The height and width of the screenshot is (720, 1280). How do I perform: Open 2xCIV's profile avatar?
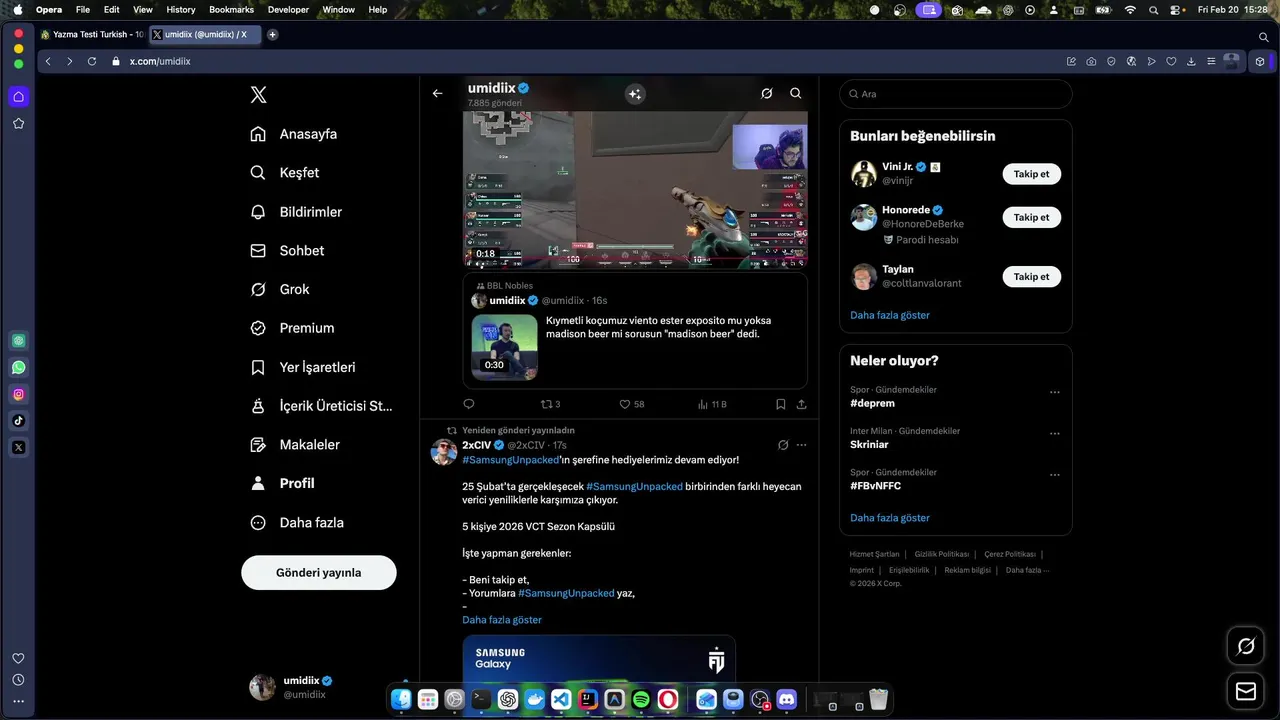point(444,452)
